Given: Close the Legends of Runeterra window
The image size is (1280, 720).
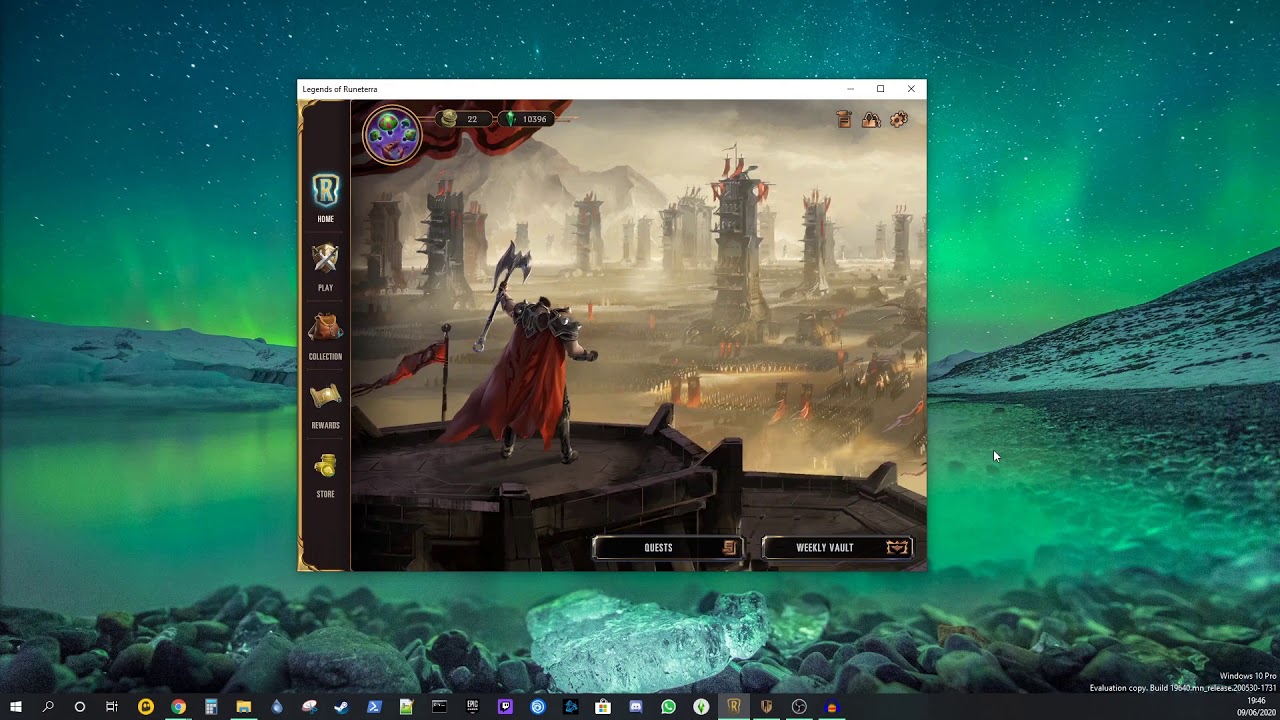Looking at the screenshot, I should [911, 89].
